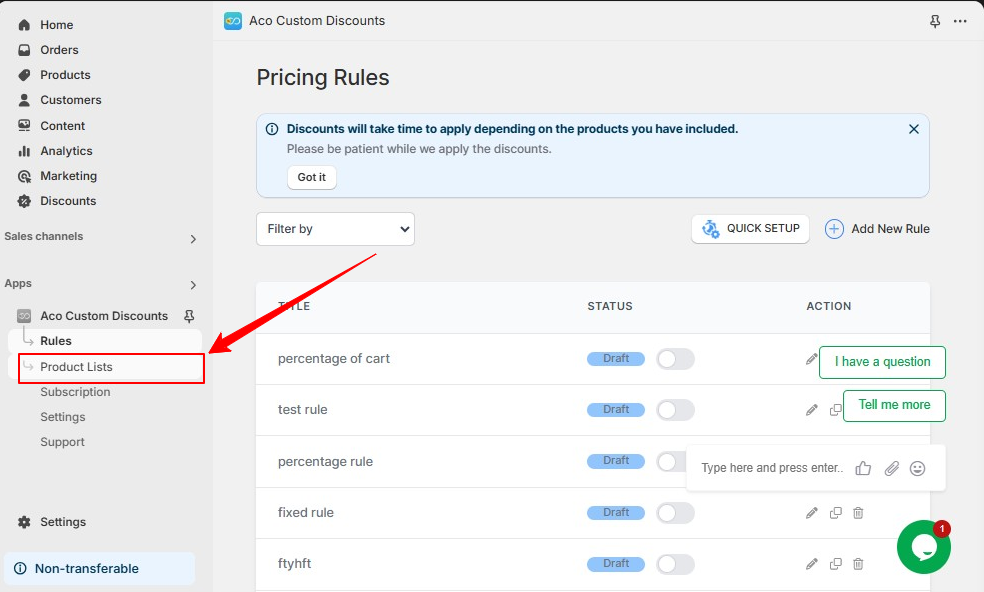Click the pin icon in app header

click(934, 21)
